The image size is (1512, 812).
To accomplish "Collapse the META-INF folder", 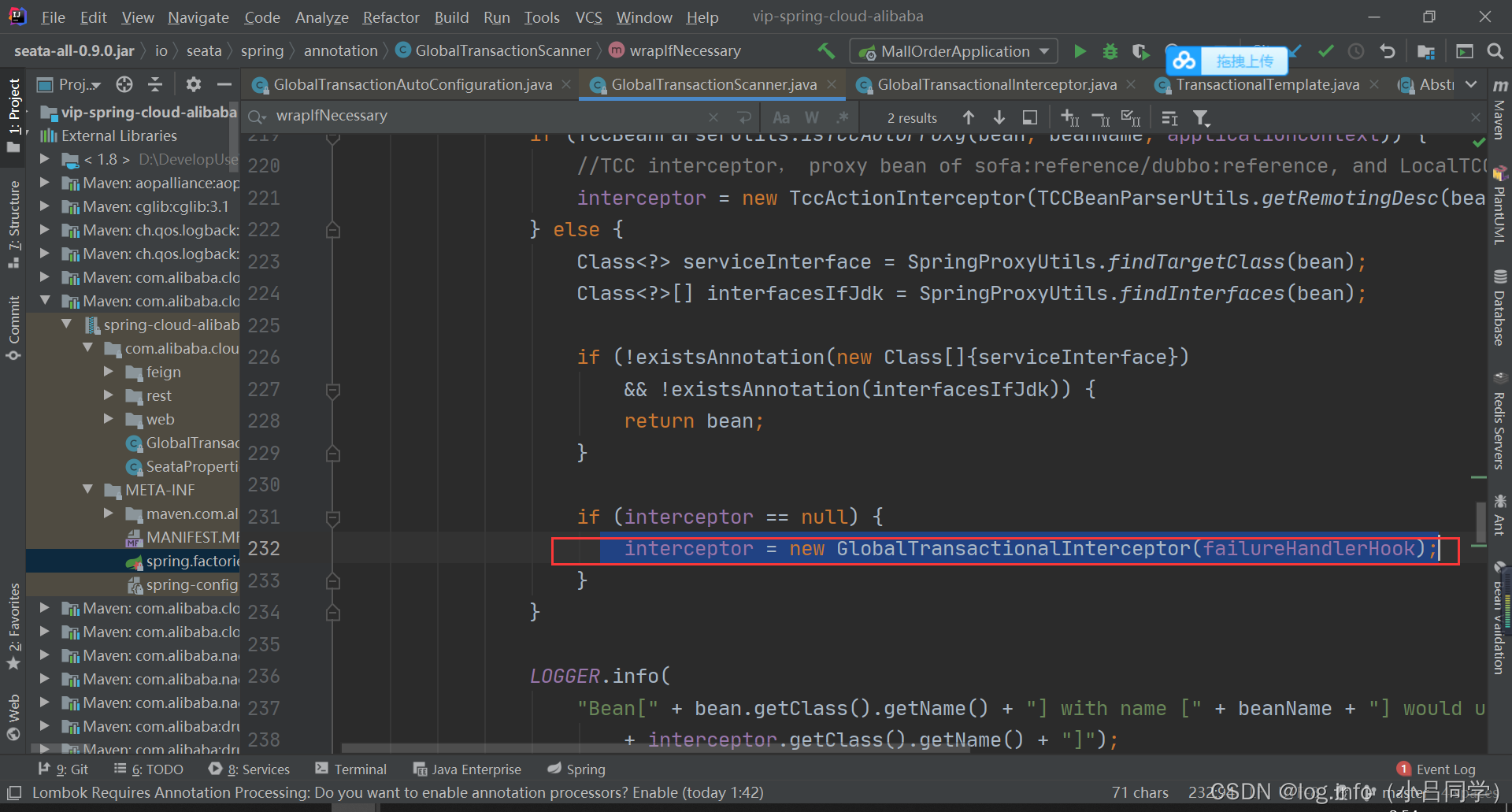I will pos(88,490).
